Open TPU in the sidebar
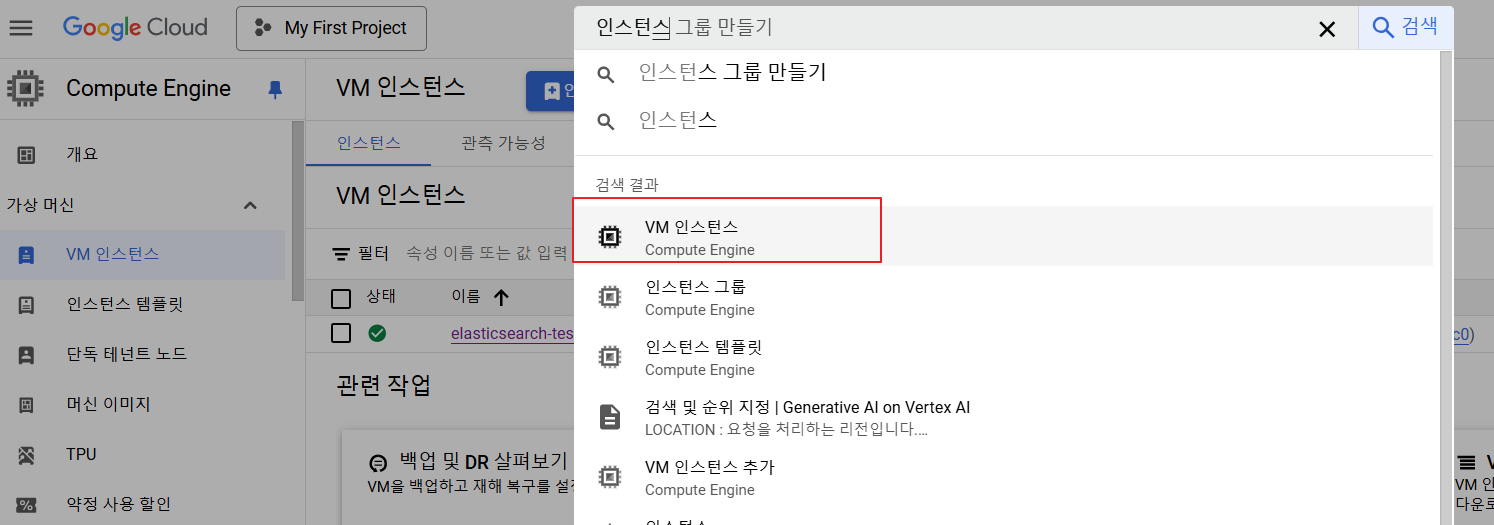1494x525 pixels. point(81,454)
